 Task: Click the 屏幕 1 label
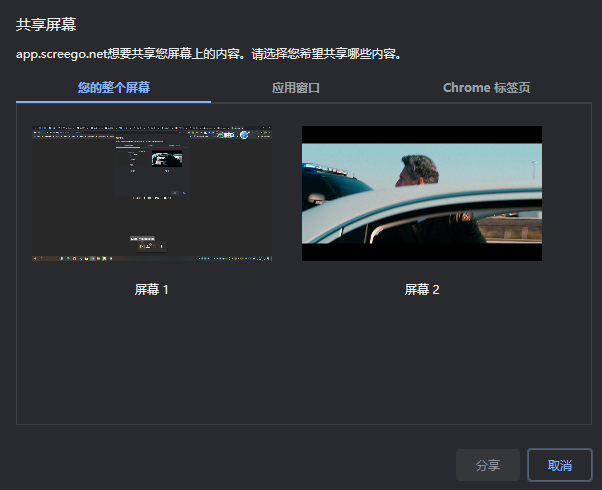152,290
